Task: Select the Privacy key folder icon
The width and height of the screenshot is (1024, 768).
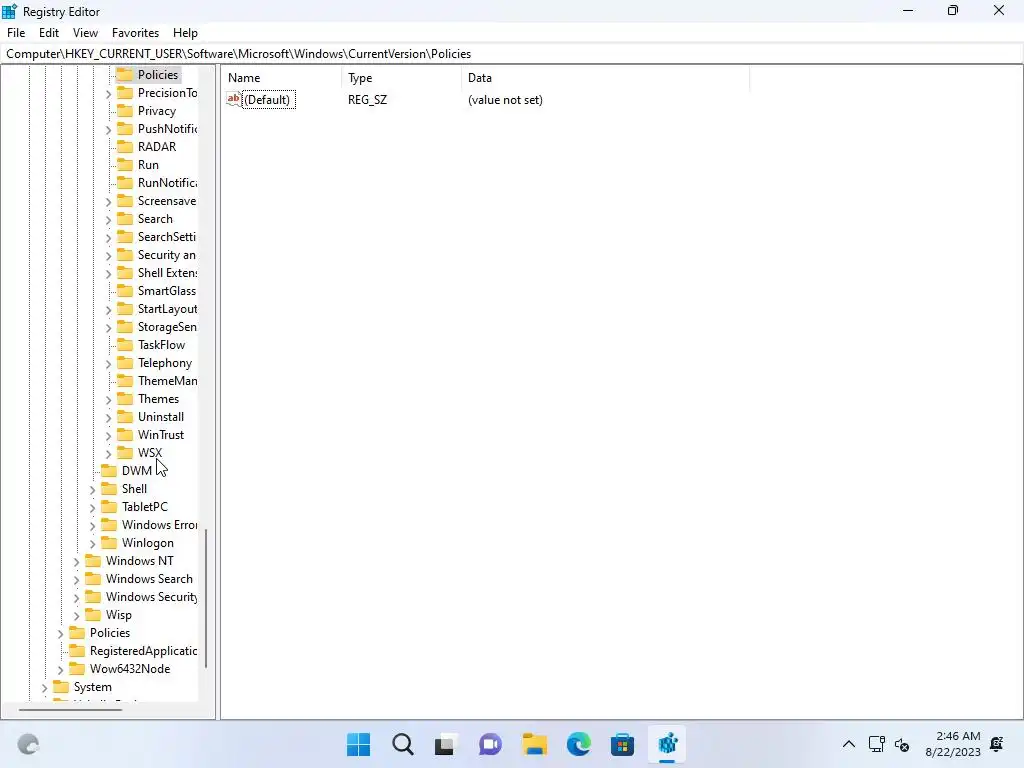Action: (125, 110)
